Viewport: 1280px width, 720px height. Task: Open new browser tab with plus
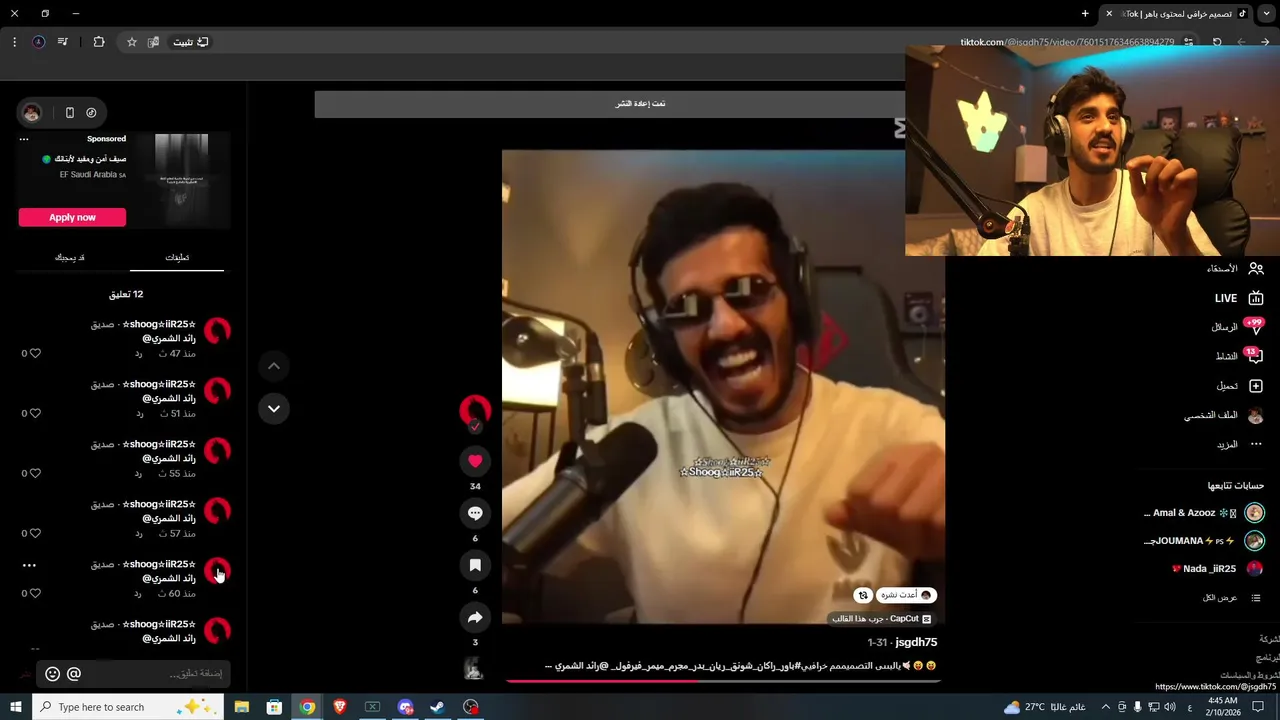click(x=1085, y=13)
